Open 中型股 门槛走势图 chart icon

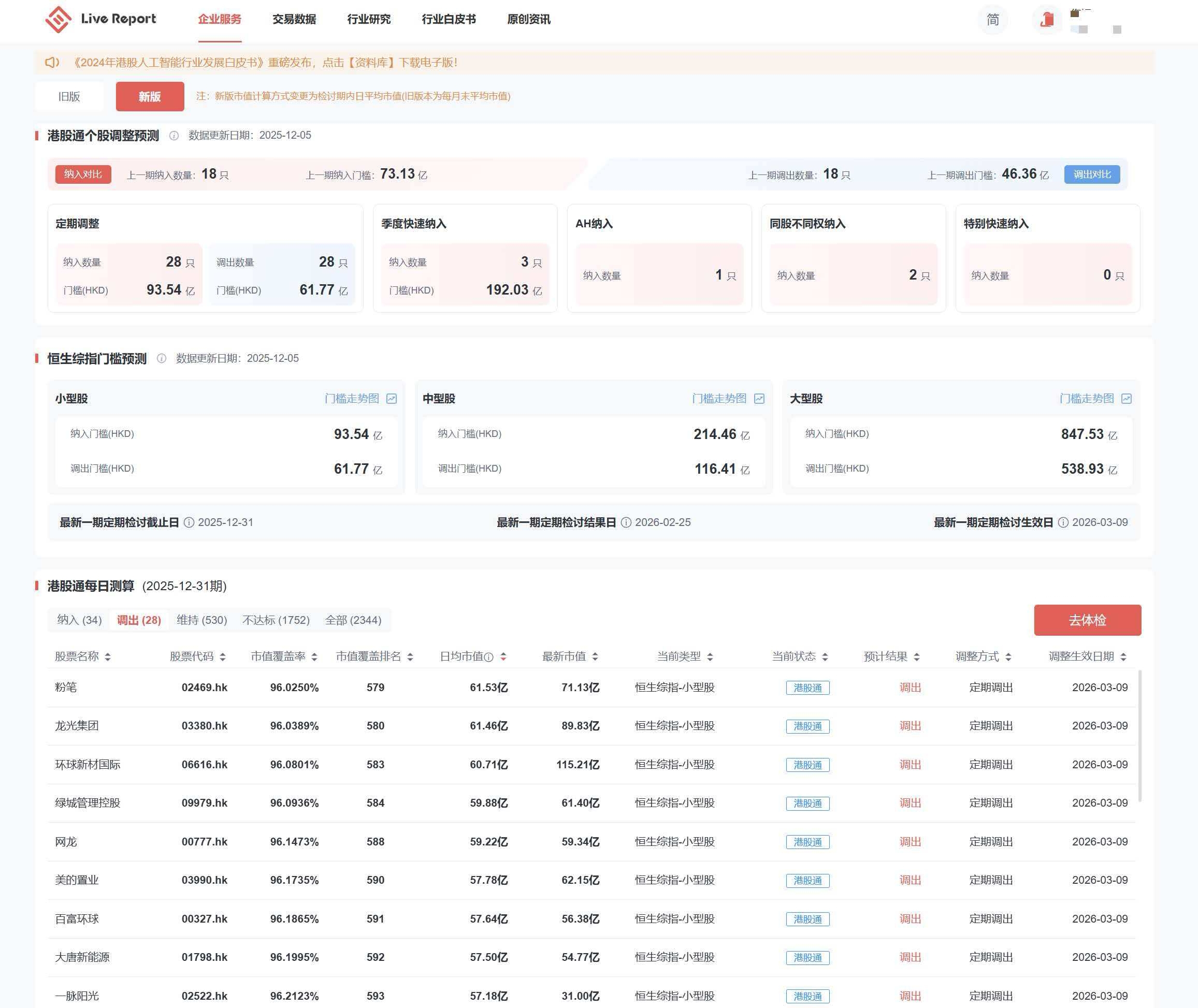(x=759, y=399)
